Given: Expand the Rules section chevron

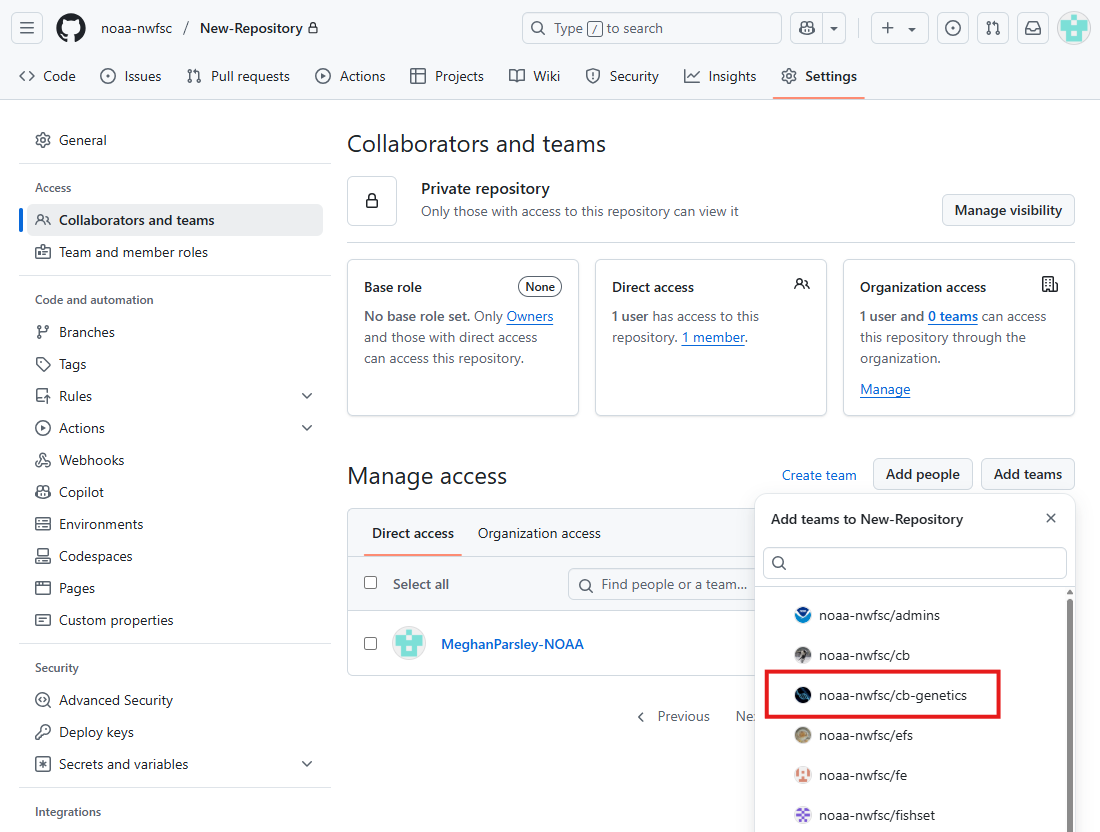Looking at the screenshot, I should pos(307,396).
